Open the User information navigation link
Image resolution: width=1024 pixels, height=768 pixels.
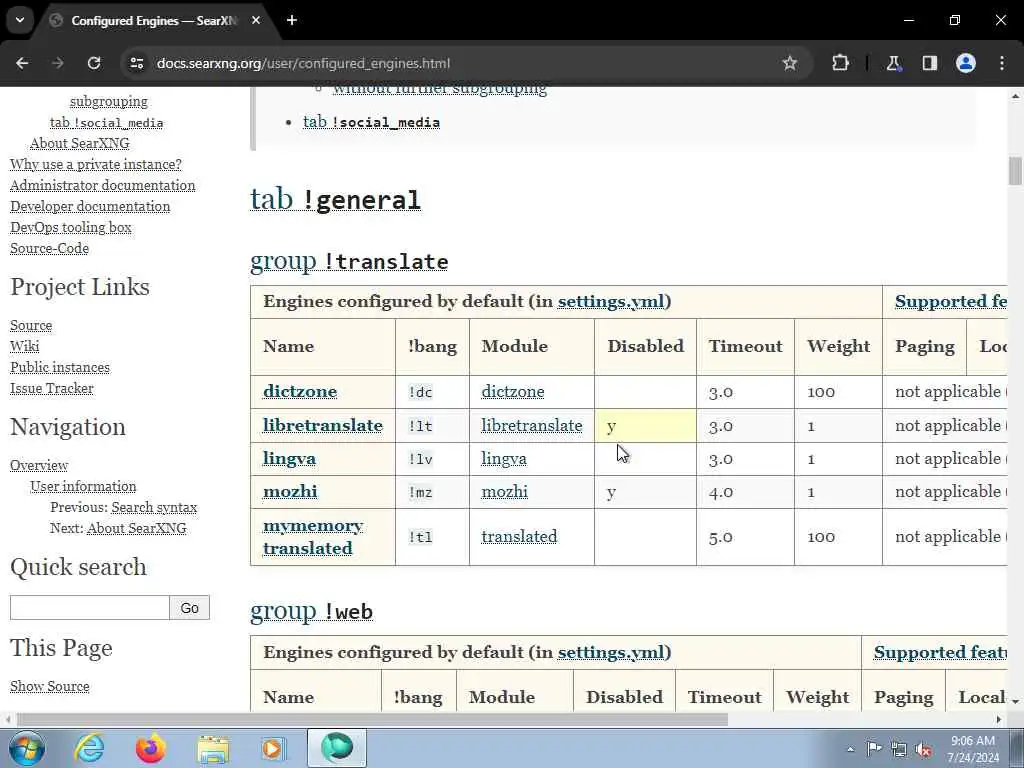[83, 486]
